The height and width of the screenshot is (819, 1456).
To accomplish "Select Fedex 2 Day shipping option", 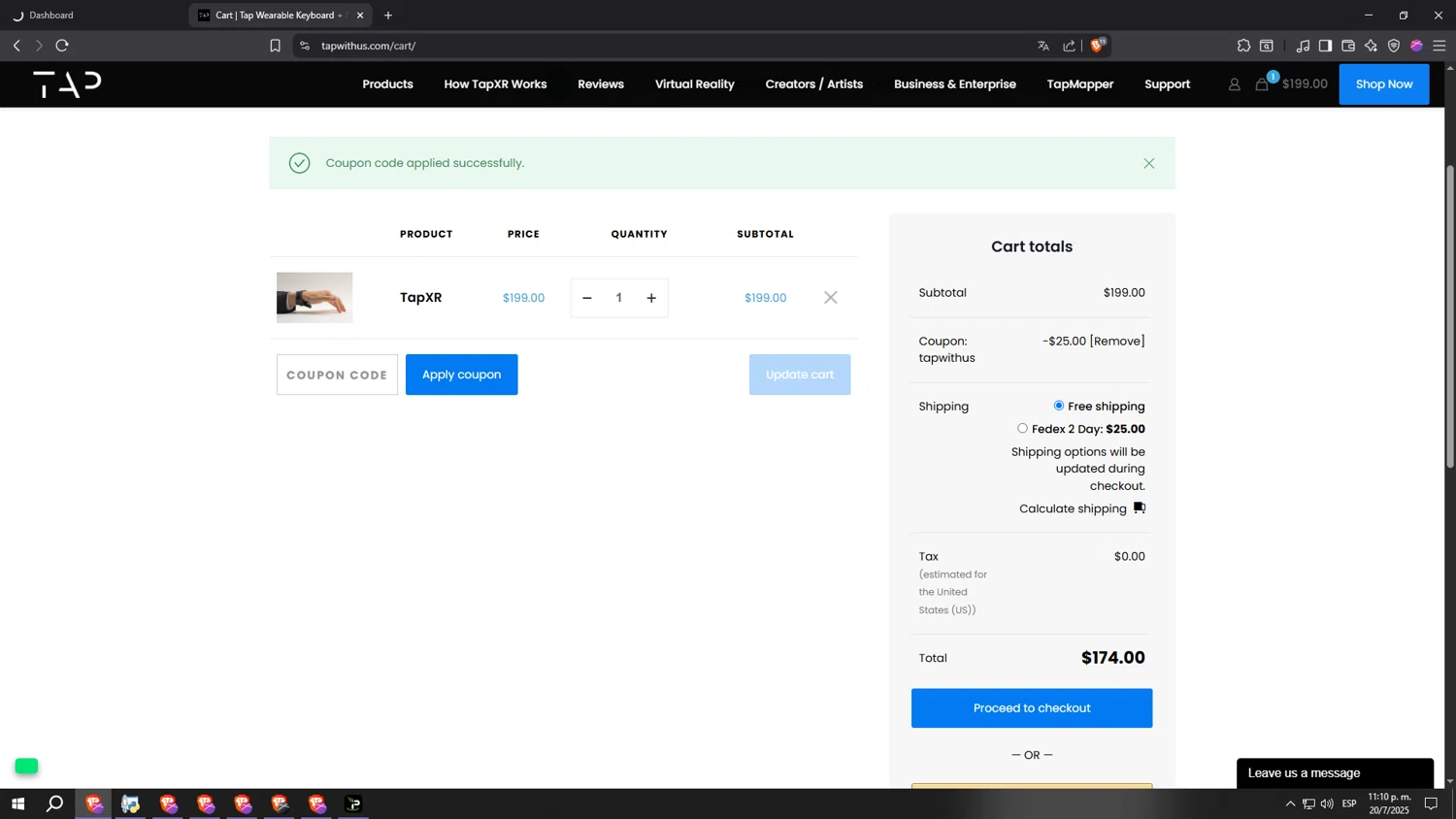I will pos(1022,428).
